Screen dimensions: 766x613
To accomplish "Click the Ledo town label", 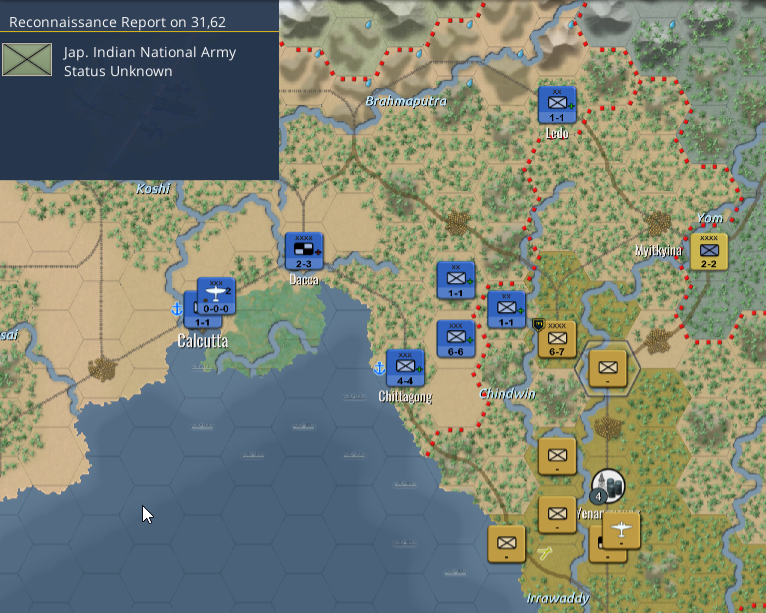I will (557, 133).
